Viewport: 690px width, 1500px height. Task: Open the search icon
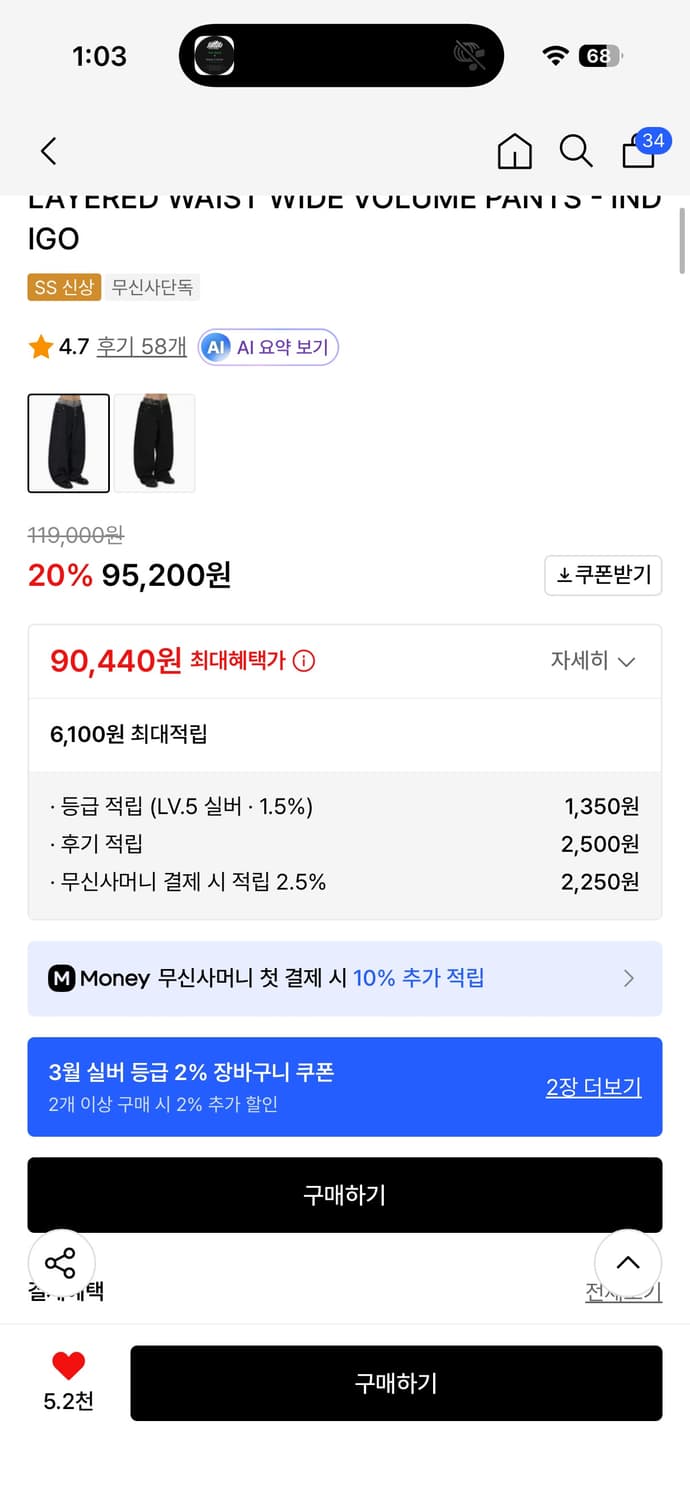[576, 151]
